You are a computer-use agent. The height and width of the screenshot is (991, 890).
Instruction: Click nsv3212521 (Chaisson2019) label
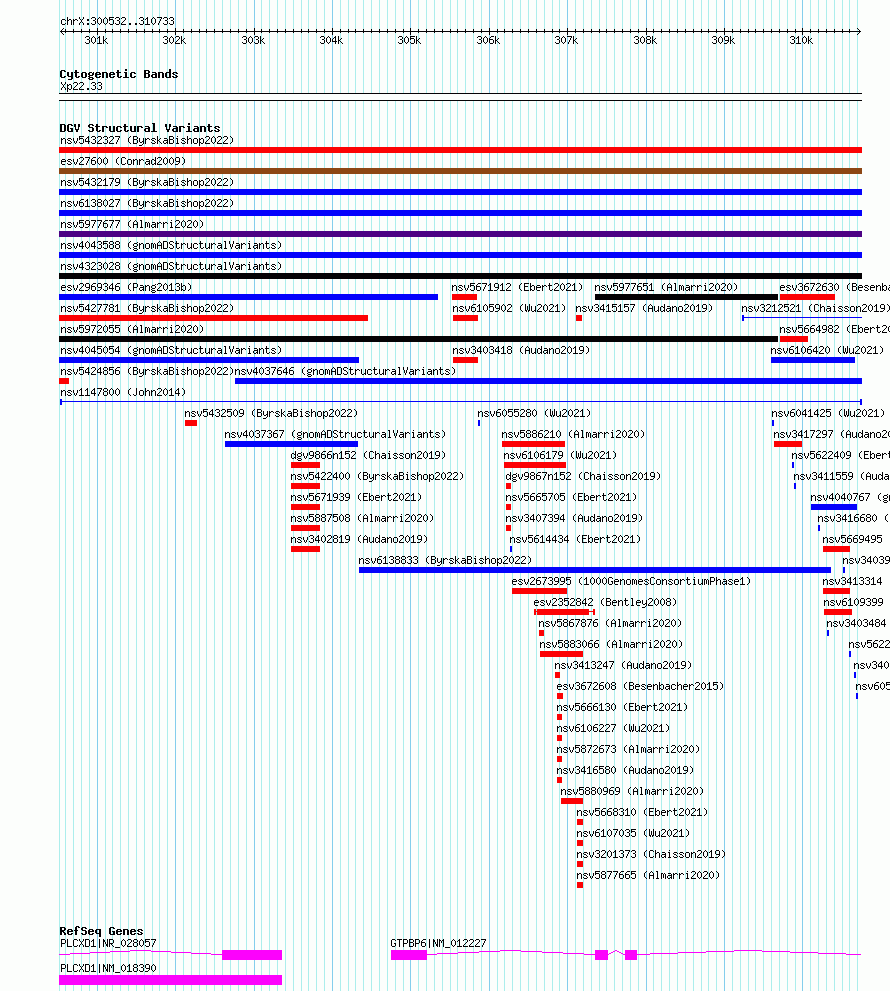[x=815, y=308]
